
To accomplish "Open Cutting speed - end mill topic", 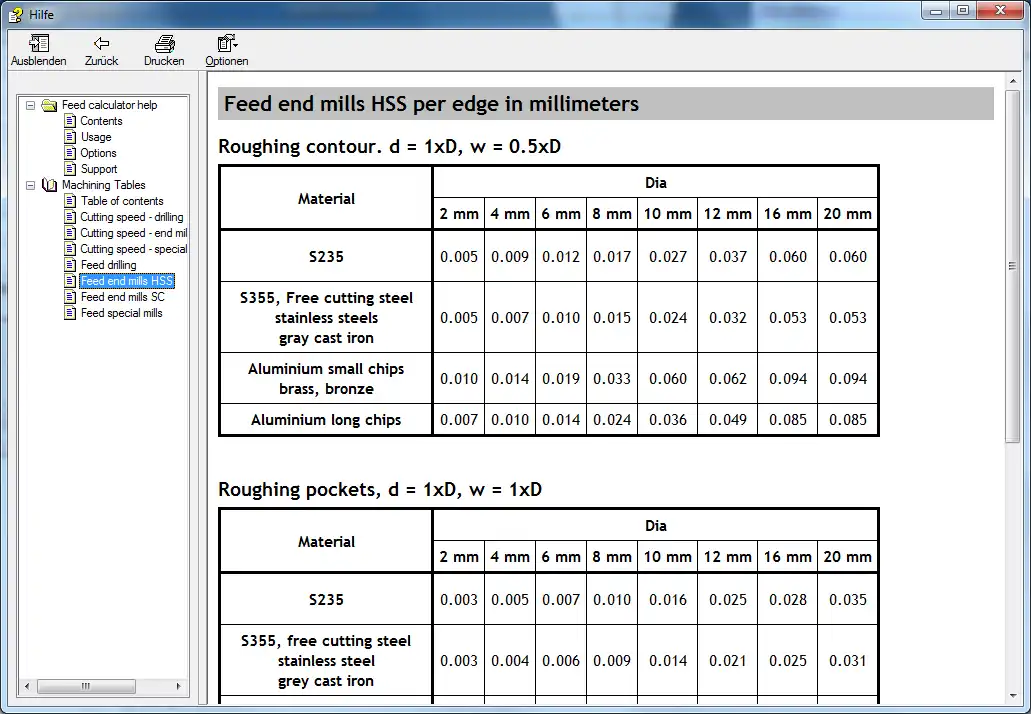I will click(133, 233).
